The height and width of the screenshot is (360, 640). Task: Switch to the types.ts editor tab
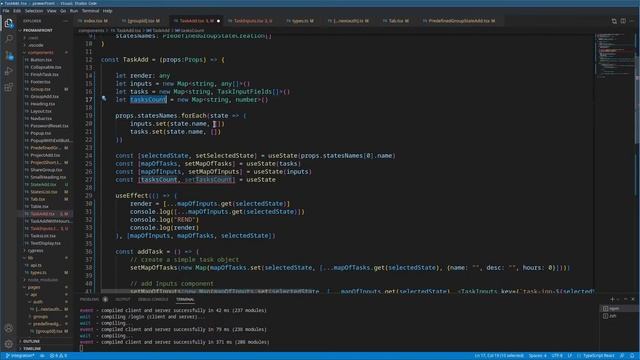click(x=303, y=21)
